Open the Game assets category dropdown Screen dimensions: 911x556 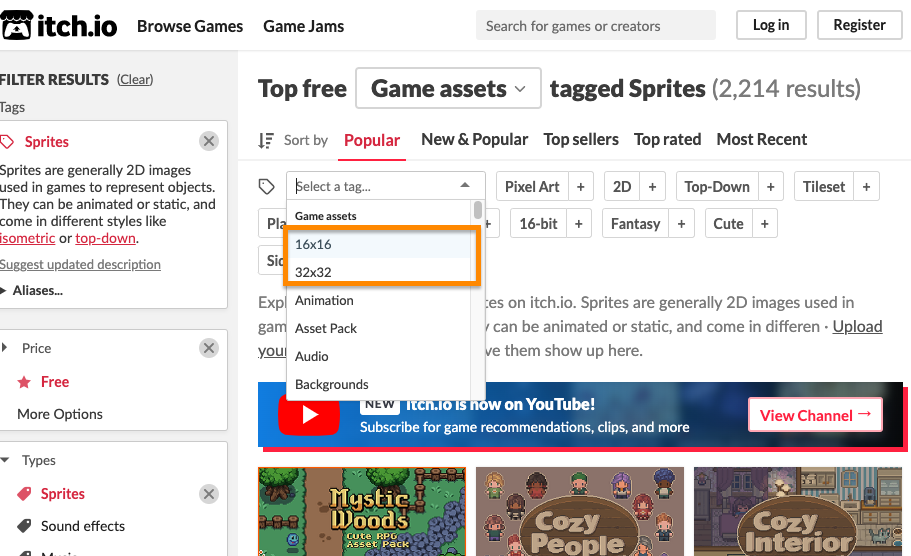pyautogui.click(x=448, y=89)
